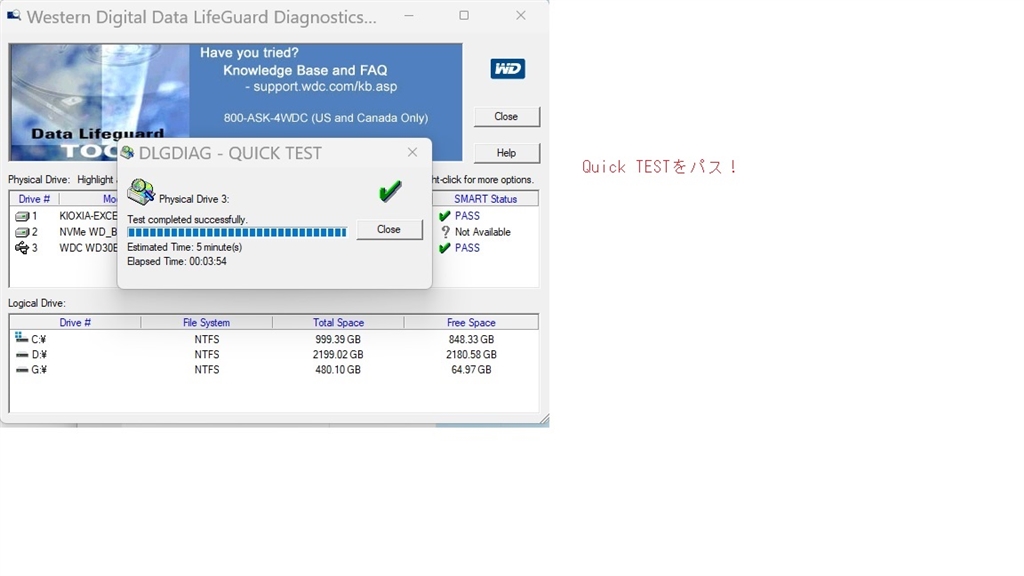Click the DLGDIAG dialog title icon

point(127,153)
